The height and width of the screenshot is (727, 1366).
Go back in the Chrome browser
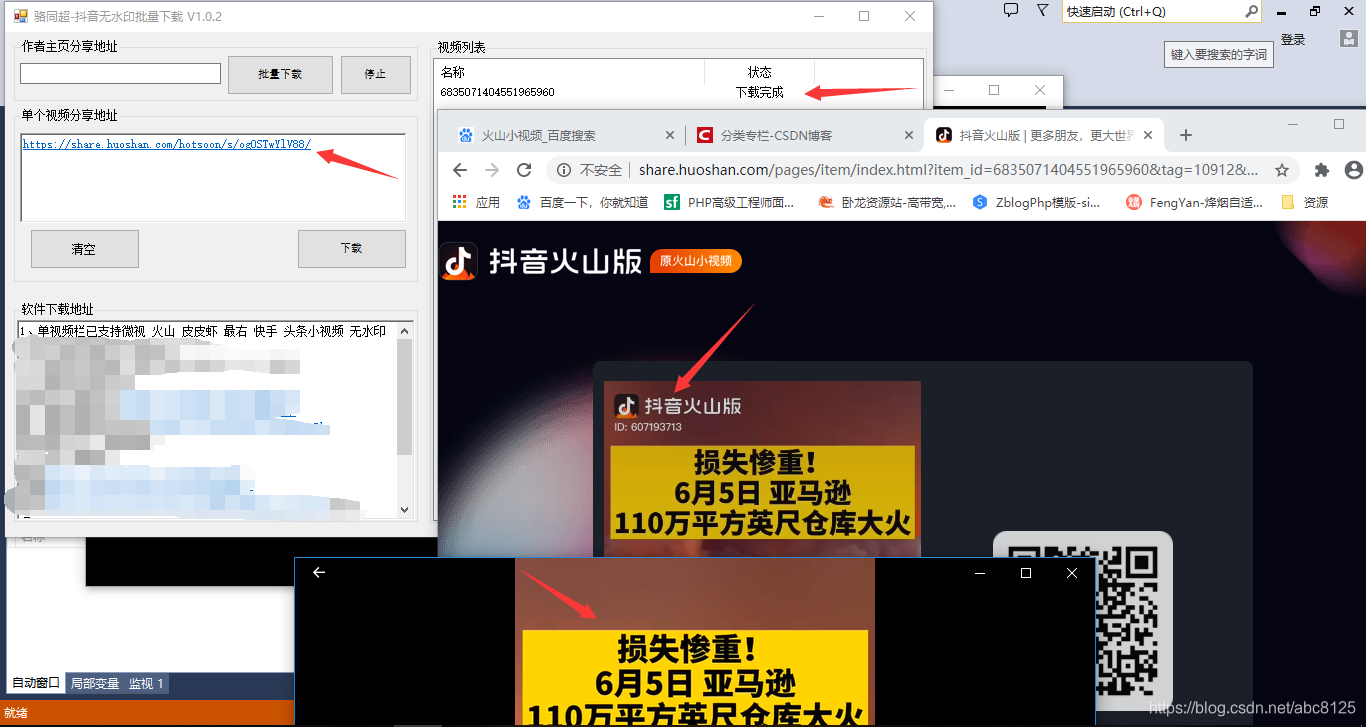pyautogui.click(x=459, y=170)
